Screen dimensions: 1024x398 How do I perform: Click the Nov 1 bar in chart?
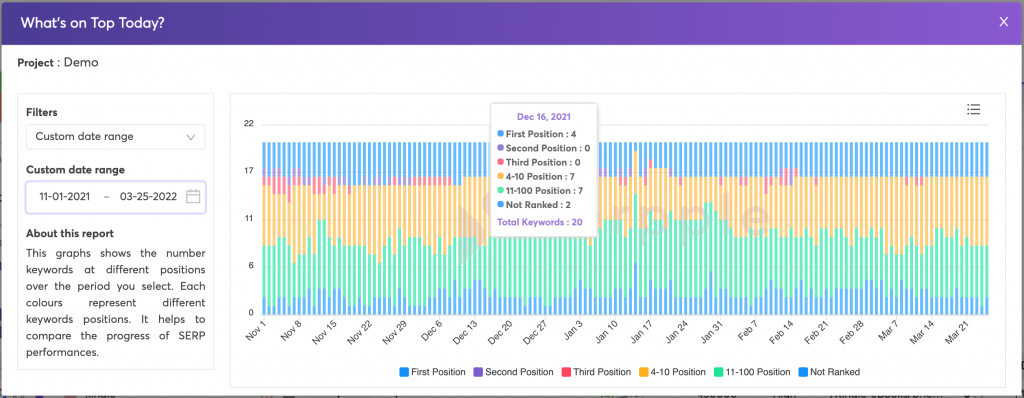pyautogui.click(x=264, y=228)
